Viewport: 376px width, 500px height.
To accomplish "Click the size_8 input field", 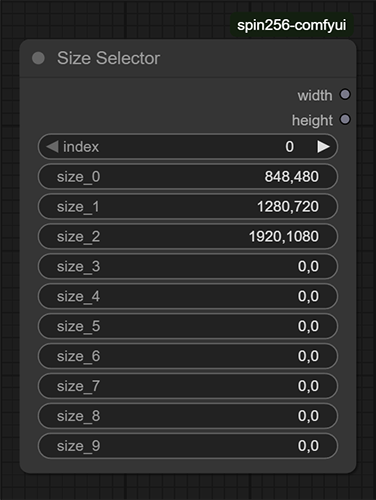I will tap(188, 416).
